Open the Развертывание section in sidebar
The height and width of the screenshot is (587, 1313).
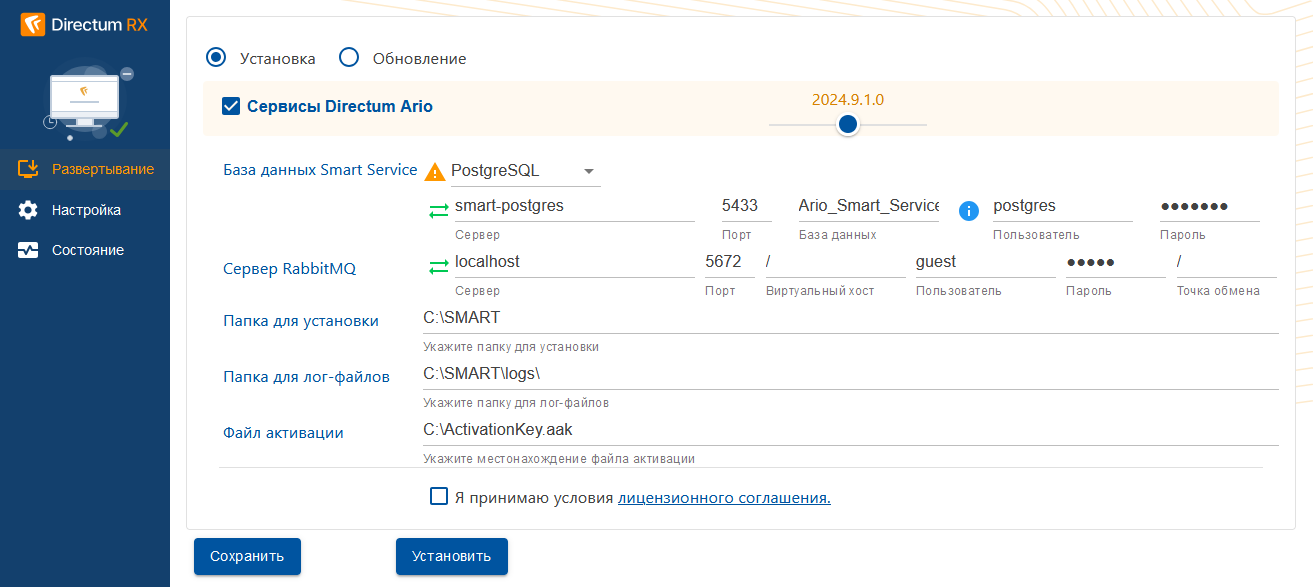pyautogui.click(x=102, y=169)
